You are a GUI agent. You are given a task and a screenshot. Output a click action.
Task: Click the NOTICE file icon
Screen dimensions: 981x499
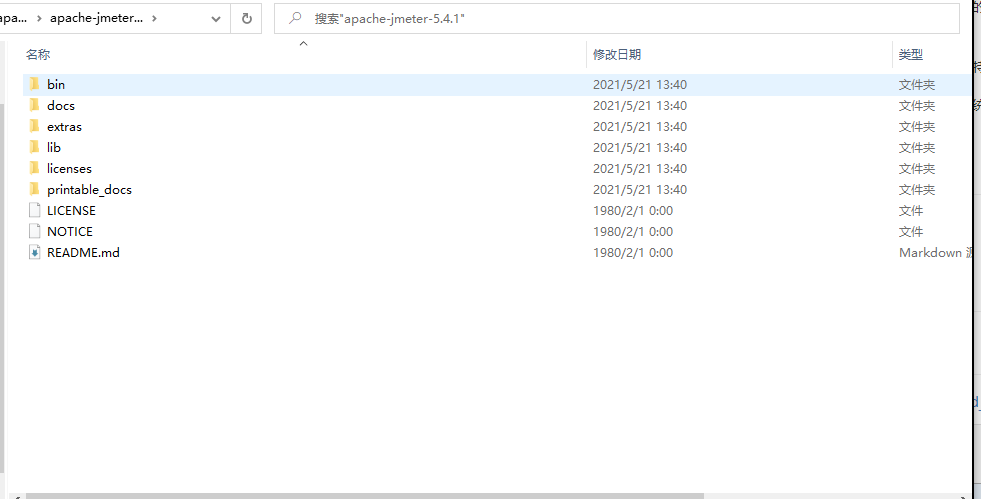click(x=34, y=231)
